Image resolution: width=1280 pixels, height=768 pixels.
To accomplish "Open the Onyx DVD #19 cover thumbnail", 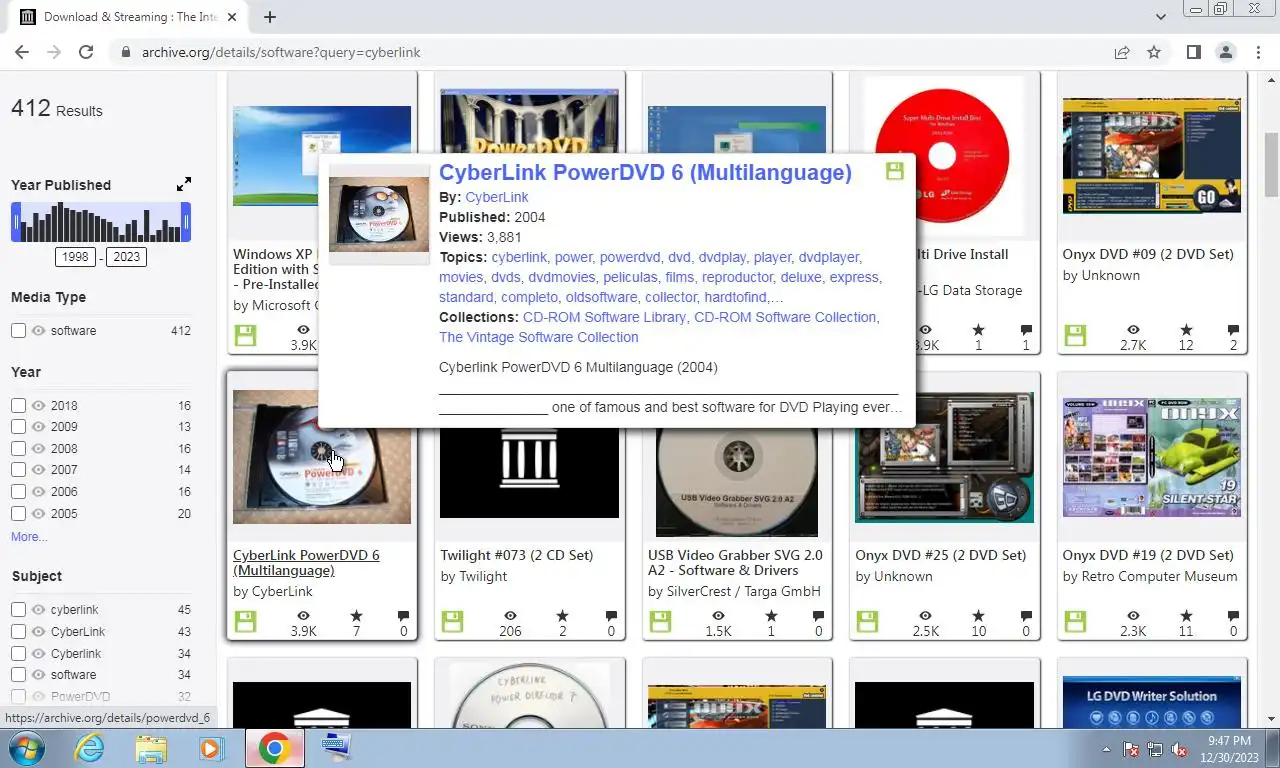I will [x=1151, y=457].
